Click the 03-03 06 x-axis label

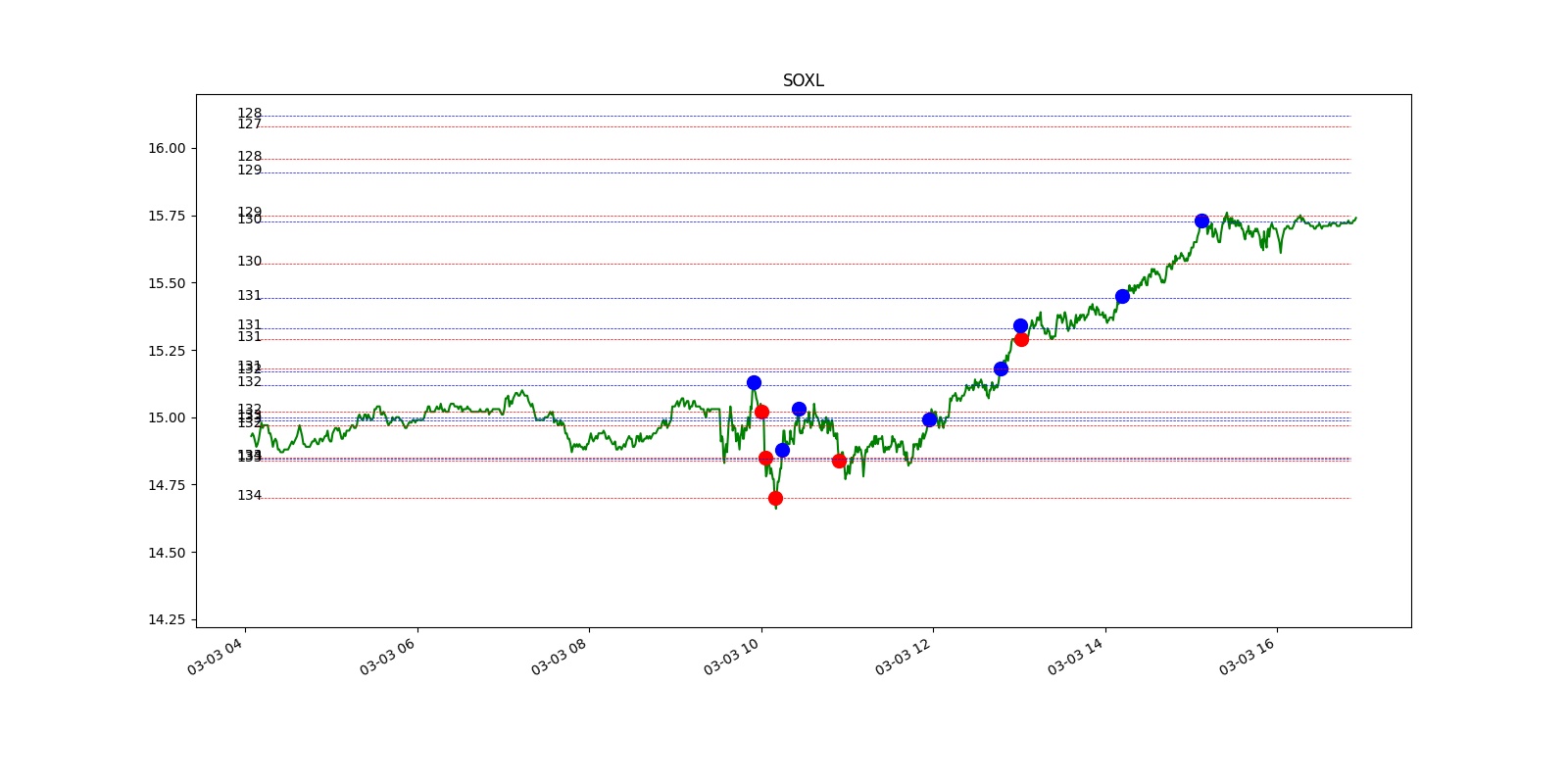(387, 656)
